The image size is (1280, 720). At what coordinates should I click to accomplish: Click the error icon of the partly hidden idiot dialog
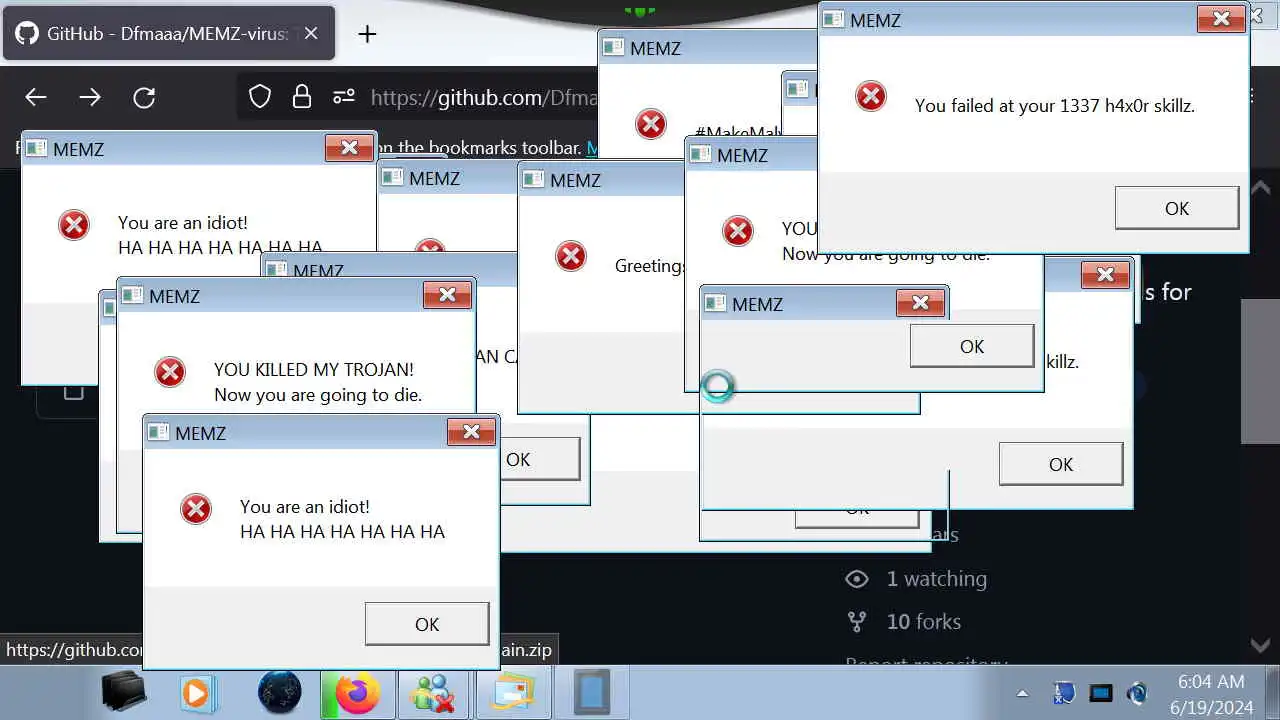coord(74,225)
